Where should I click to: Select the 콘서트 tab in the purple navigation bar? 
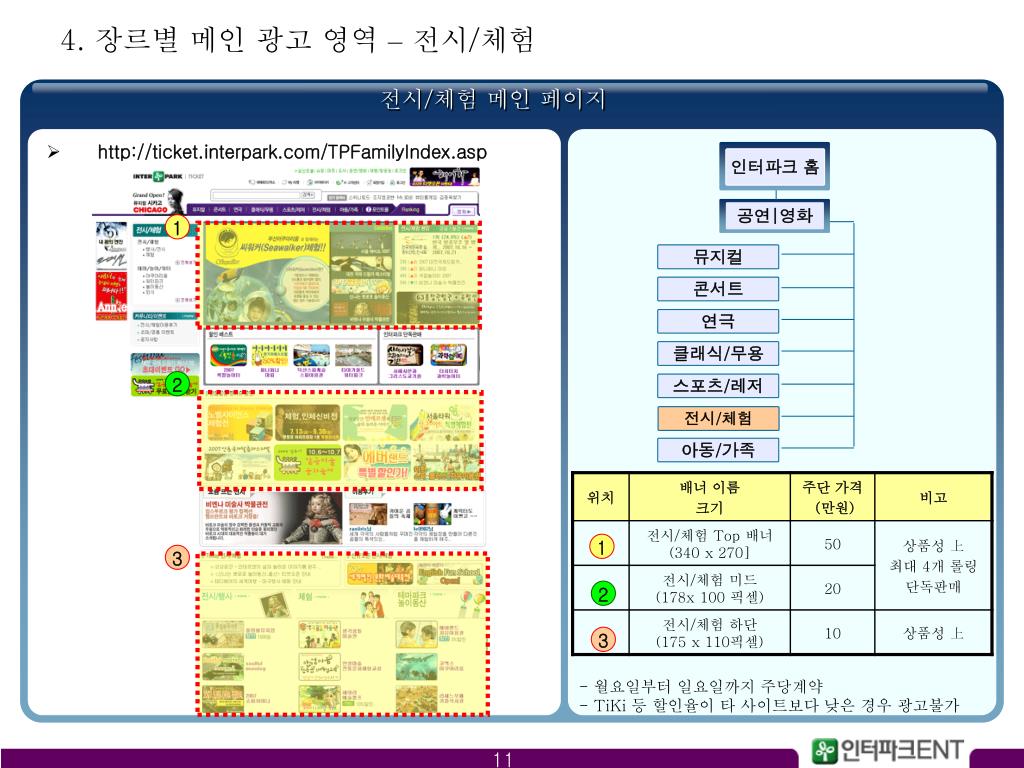(219, 210)
